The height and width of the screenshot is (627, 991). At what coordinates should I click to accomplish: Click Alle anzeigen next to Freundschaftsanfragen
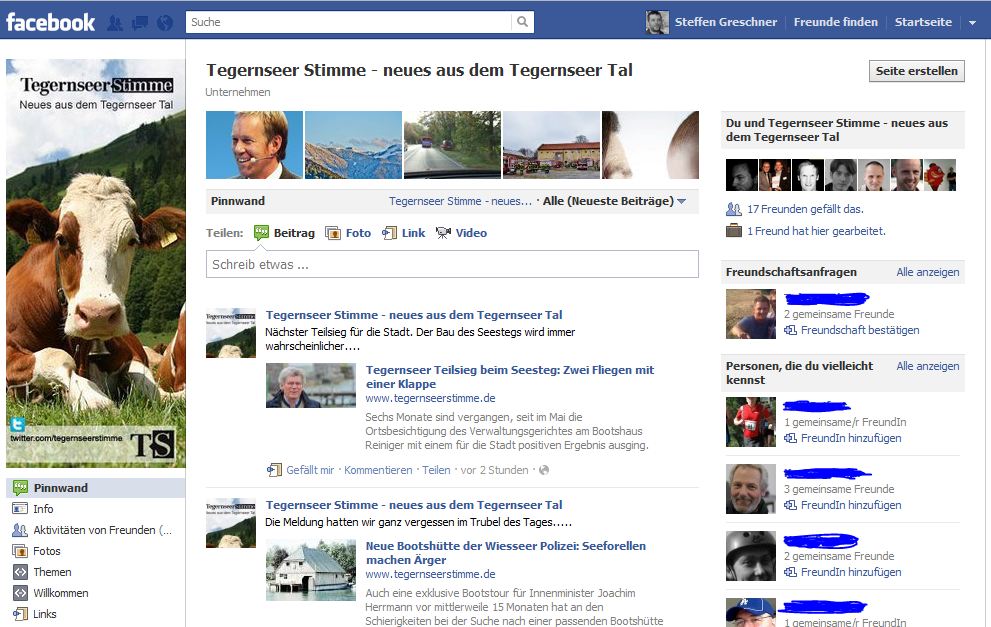tap(927, 272)
